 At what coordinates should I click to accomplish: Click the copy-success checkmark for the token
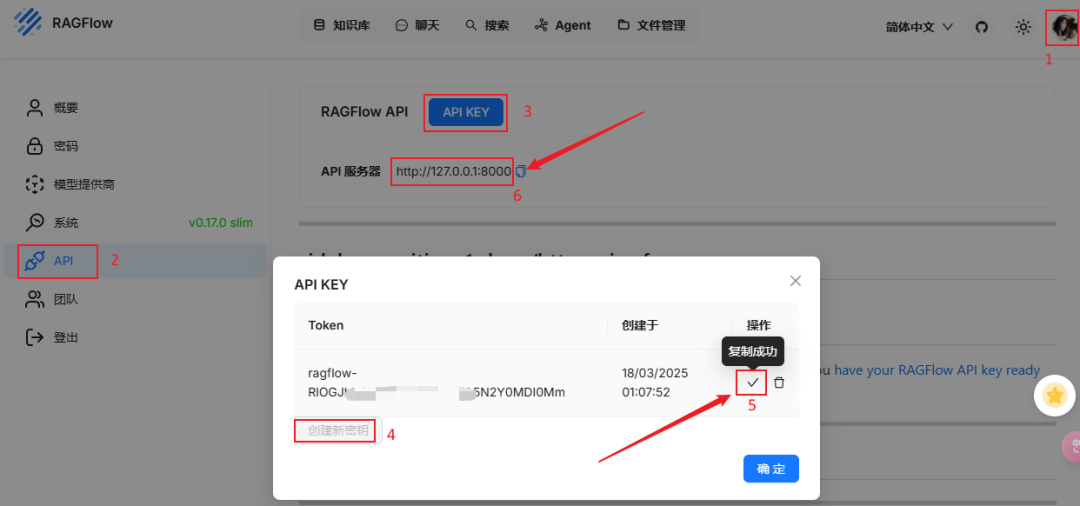coord(753,382)
